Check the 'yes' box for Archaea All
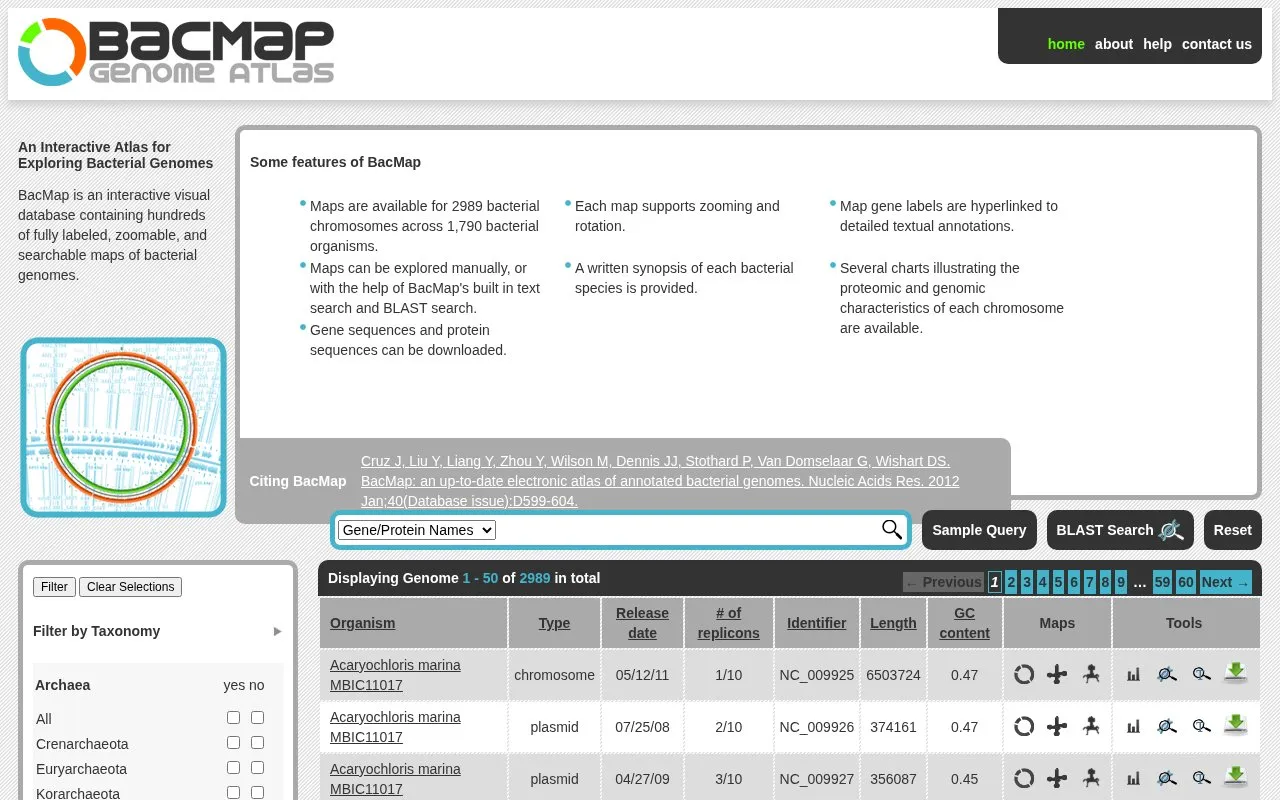The image size is (1280, 800). [x=233, y=718]
